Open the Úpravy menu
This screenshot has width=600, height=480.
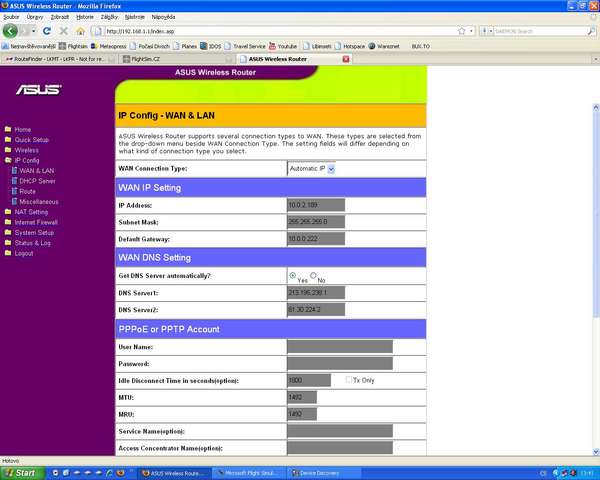click(35, 17)
